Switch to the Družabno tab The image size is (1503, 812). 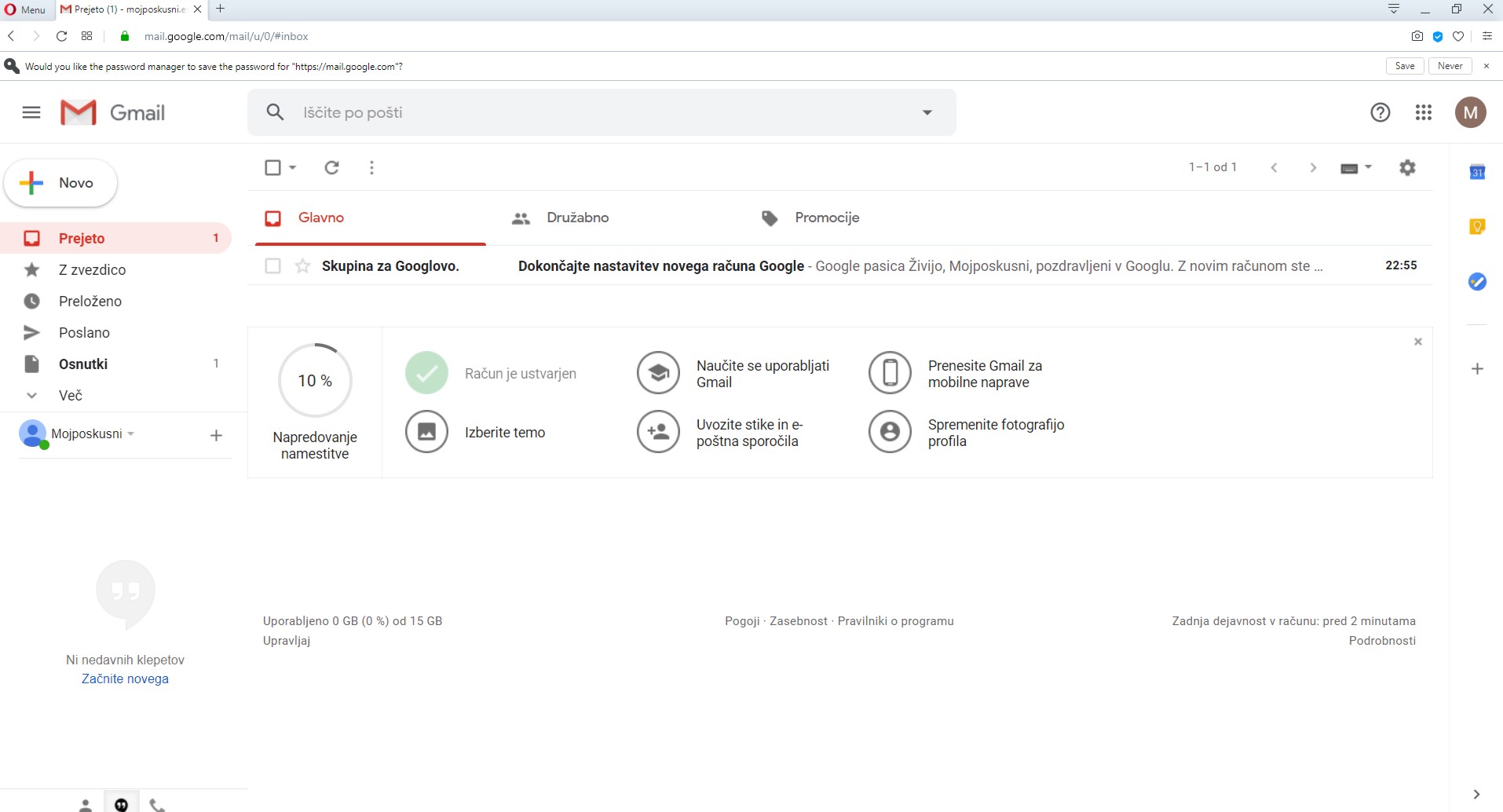pyautogui.click(x=577, y=218)
